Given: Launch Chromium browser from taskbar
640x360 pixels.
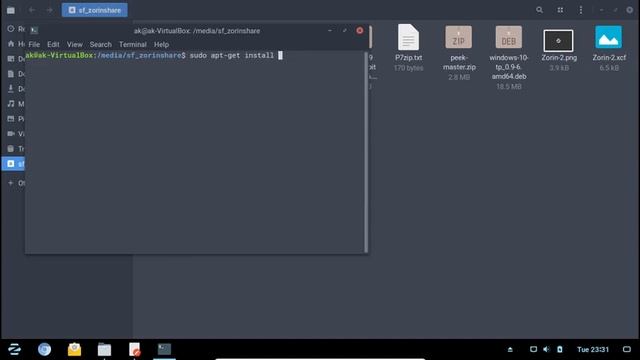Looking at the screenshot, I should (x=44, y=349).
